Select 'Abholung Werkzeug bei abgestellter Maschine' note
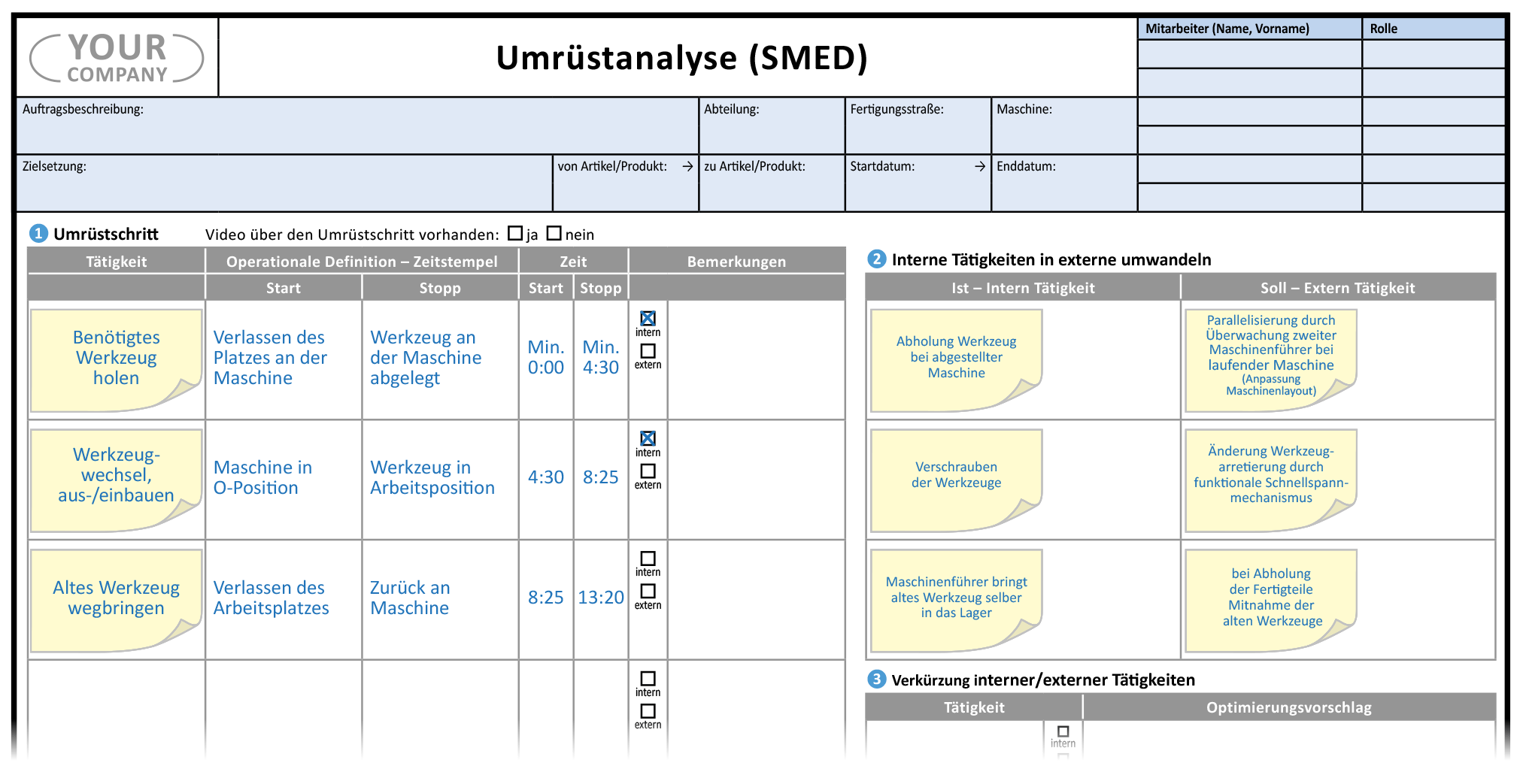 point(956,360)
